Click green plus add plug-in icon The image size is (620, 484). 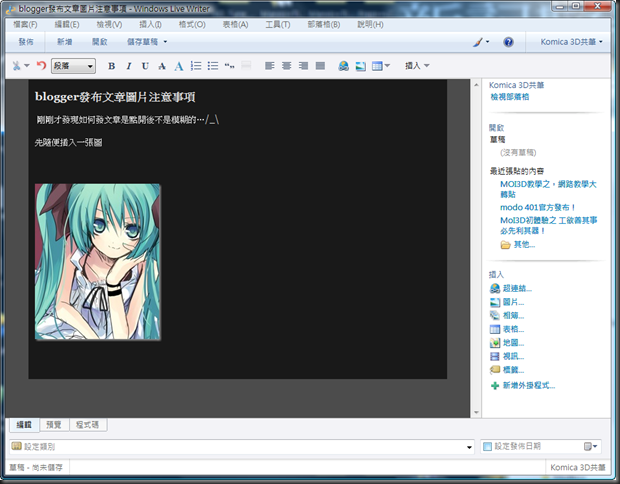495,386
